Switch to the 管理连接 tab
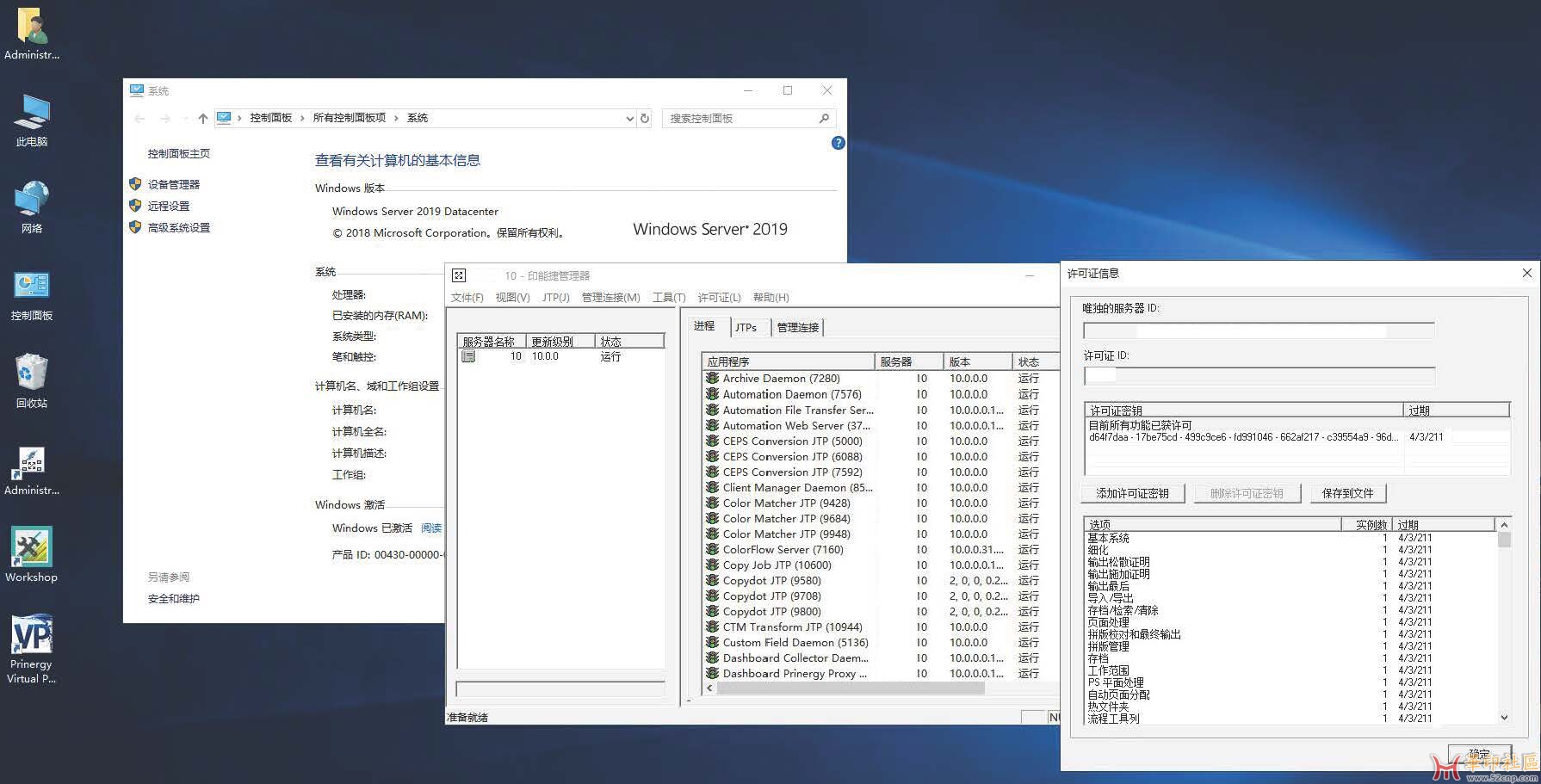The width and height of the screenshot is (1541, 784). click(x=798, y=328)
